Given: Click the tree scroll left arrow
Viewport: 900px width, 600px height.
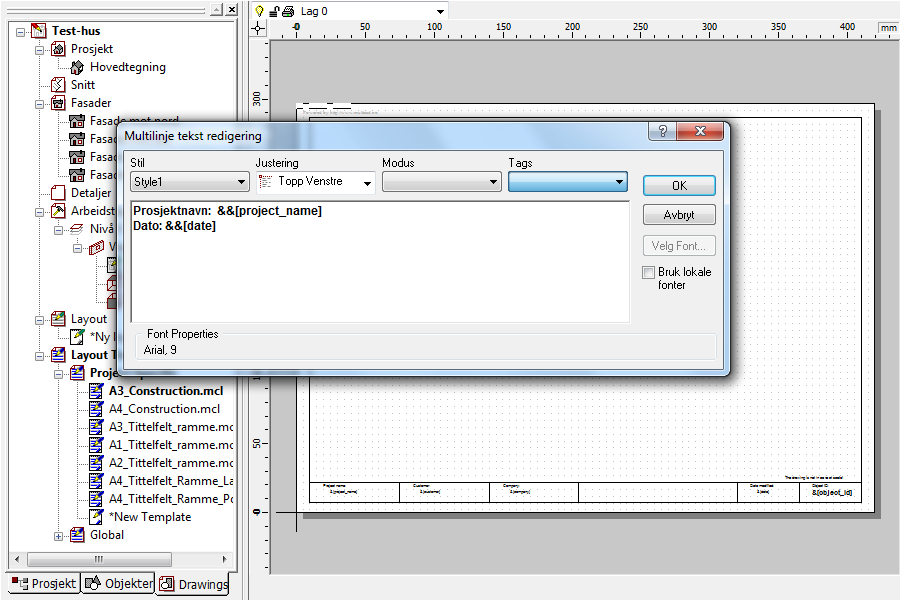Looking at the screenshot, I should pyautogui.click(x=17, y=559).
